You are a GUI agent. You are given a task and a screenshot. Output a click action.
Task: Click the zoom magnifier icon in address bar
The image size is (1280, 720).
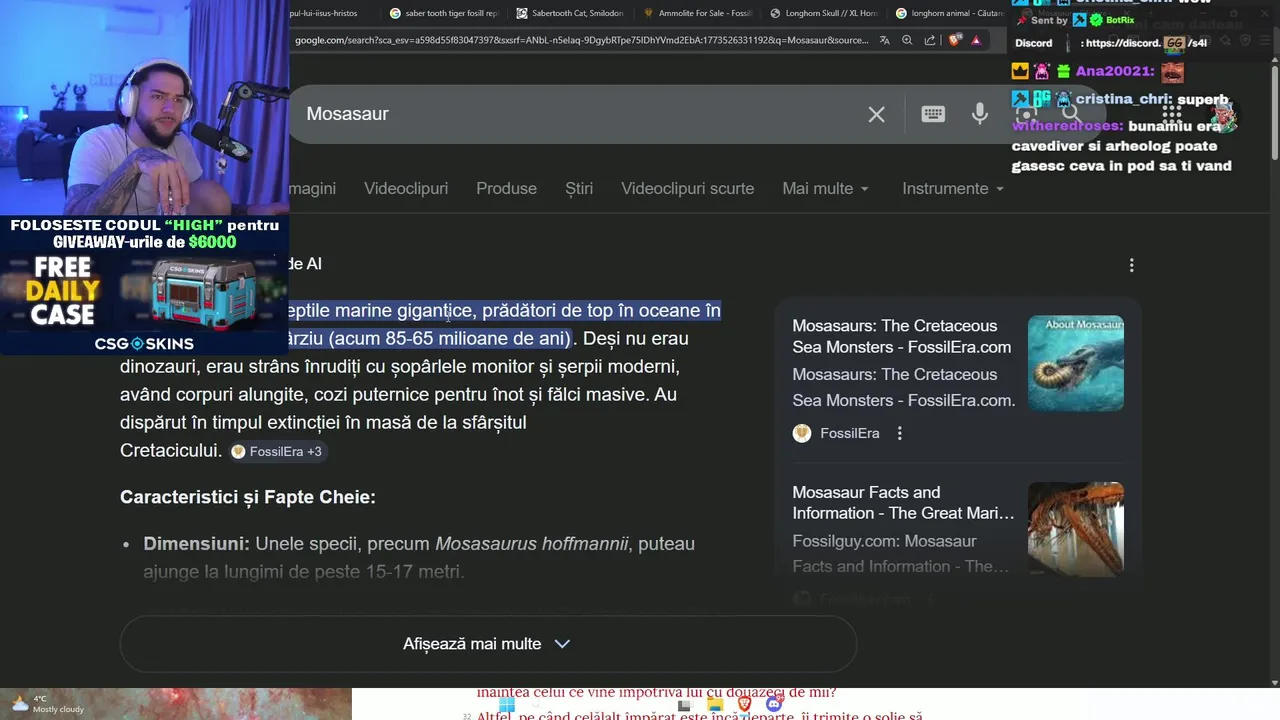[x=907, y=40]
